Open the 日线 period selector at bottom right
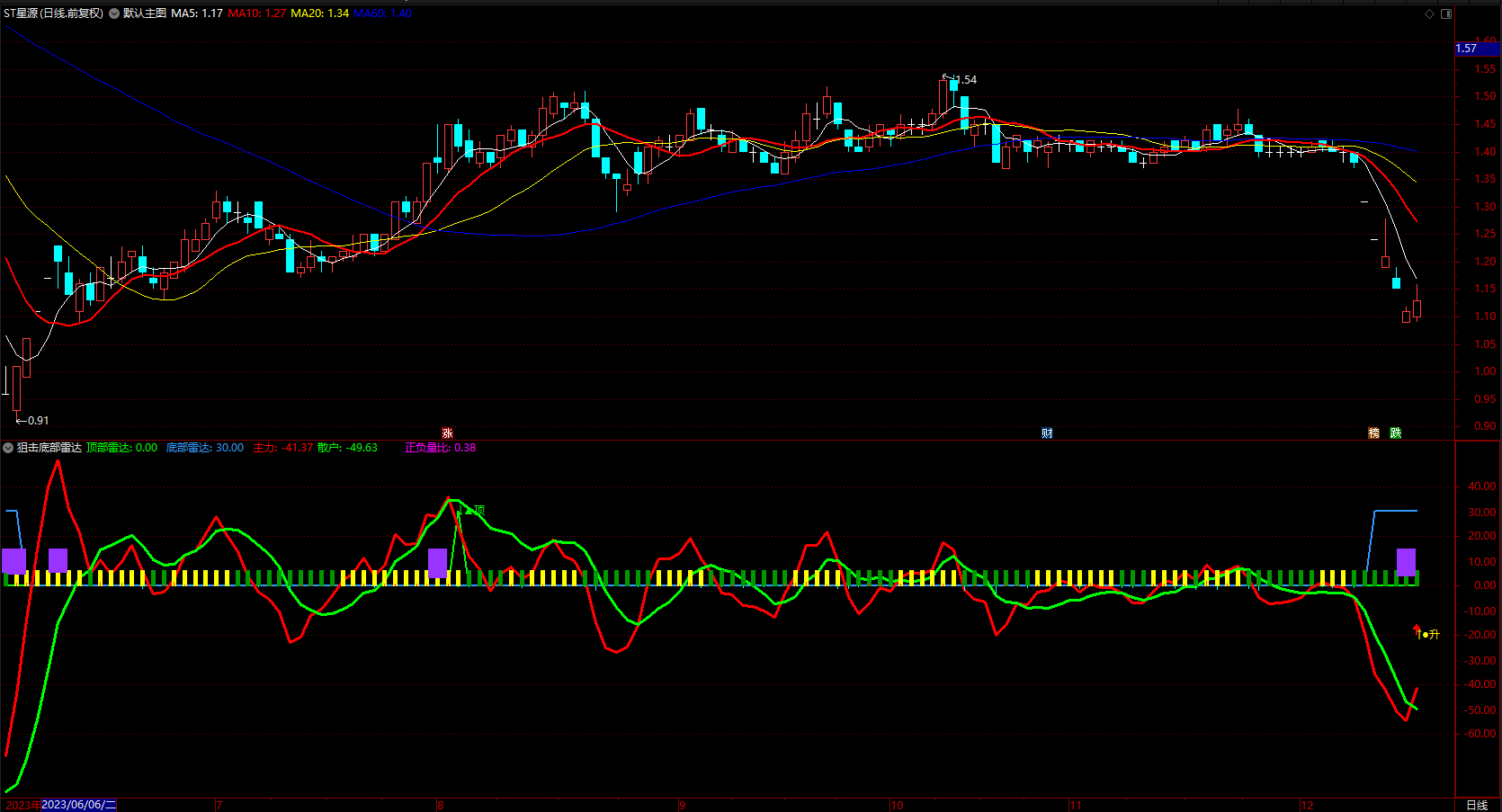The height and width of the screenshot is (812, 1502). 1477,805
